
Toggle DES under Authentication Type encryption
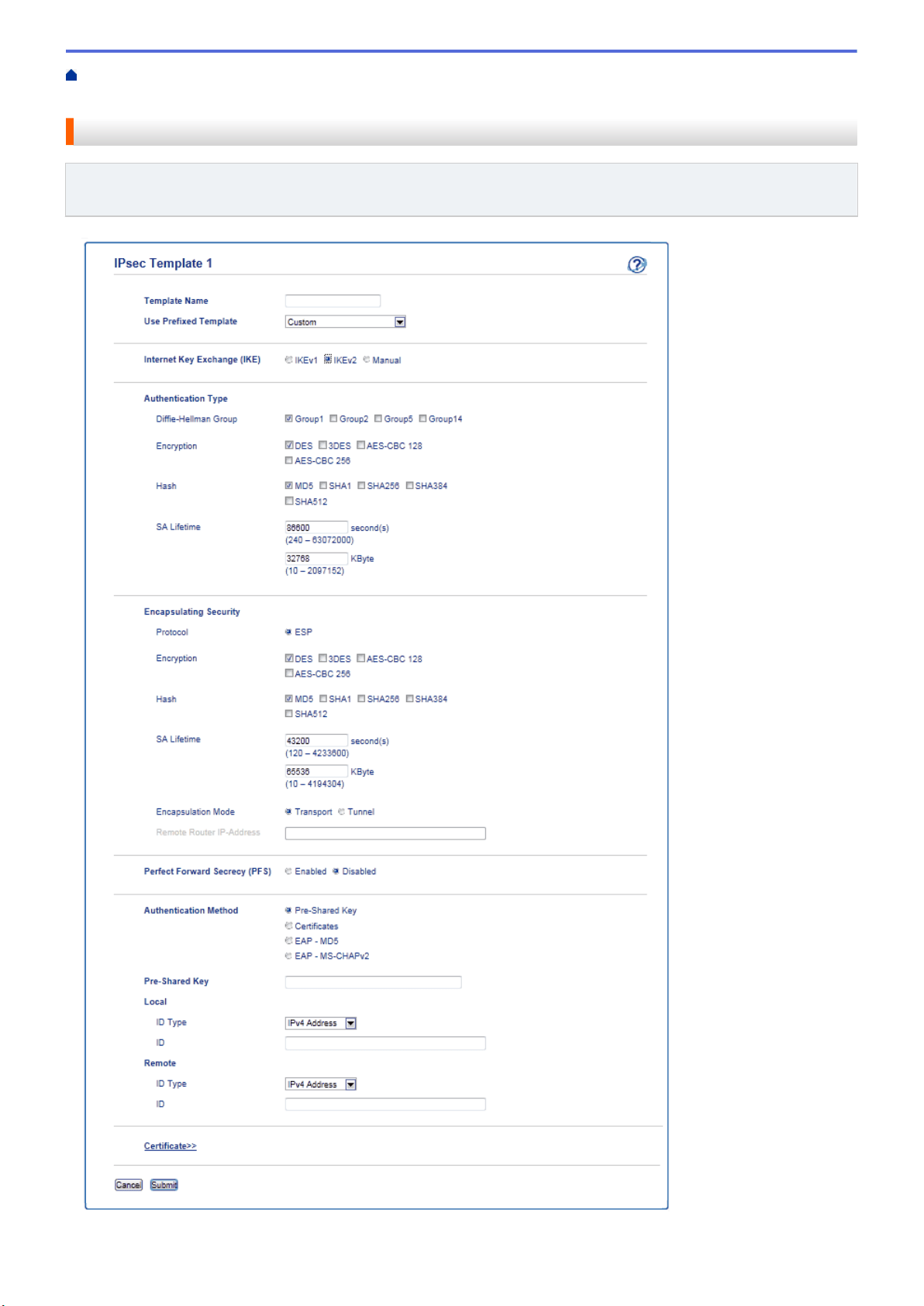(x=289, y=445)
